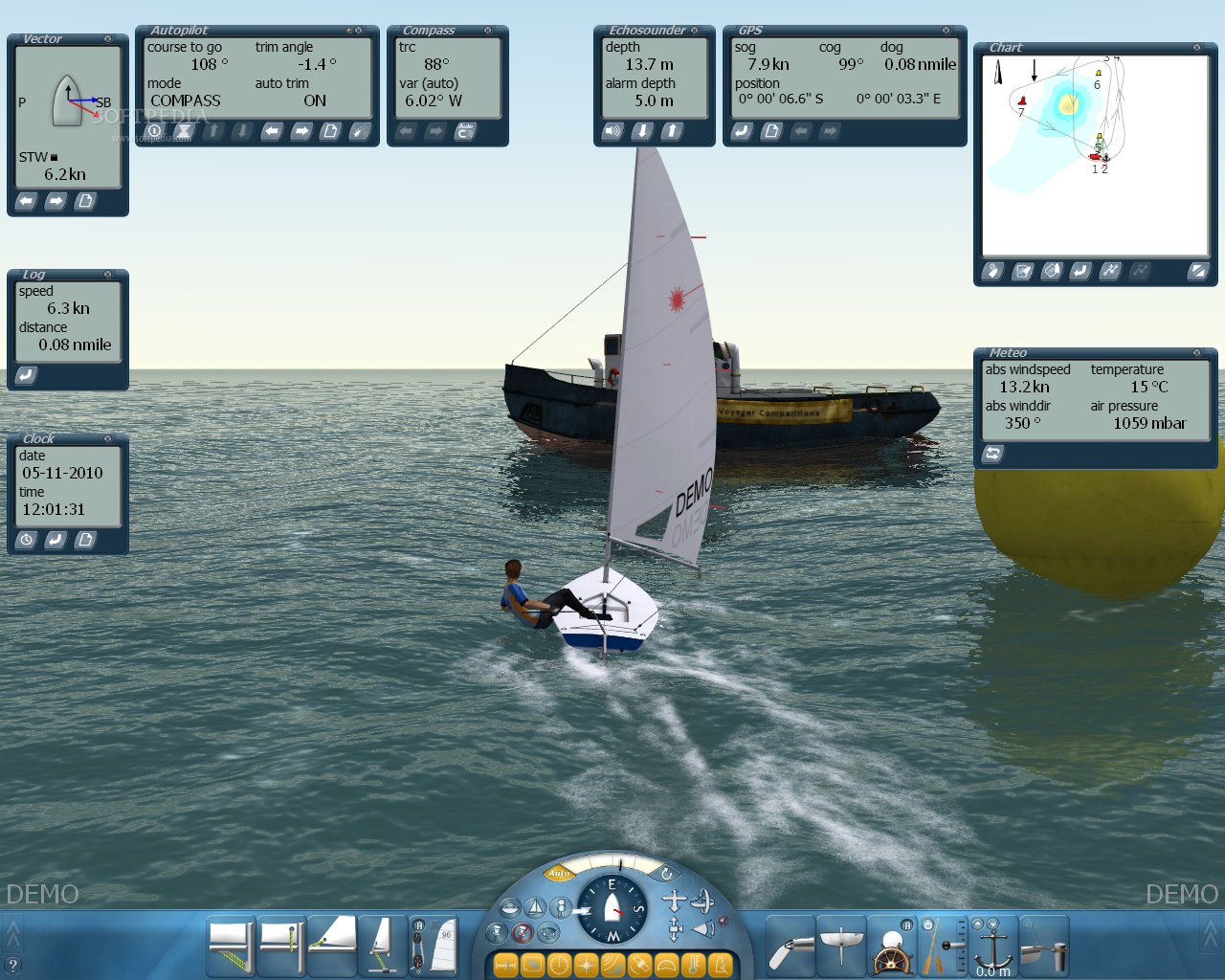Screen dimensions: 1225x980
Task: Click the anchor control showing 0.0 m
Action: click(993, 946)
